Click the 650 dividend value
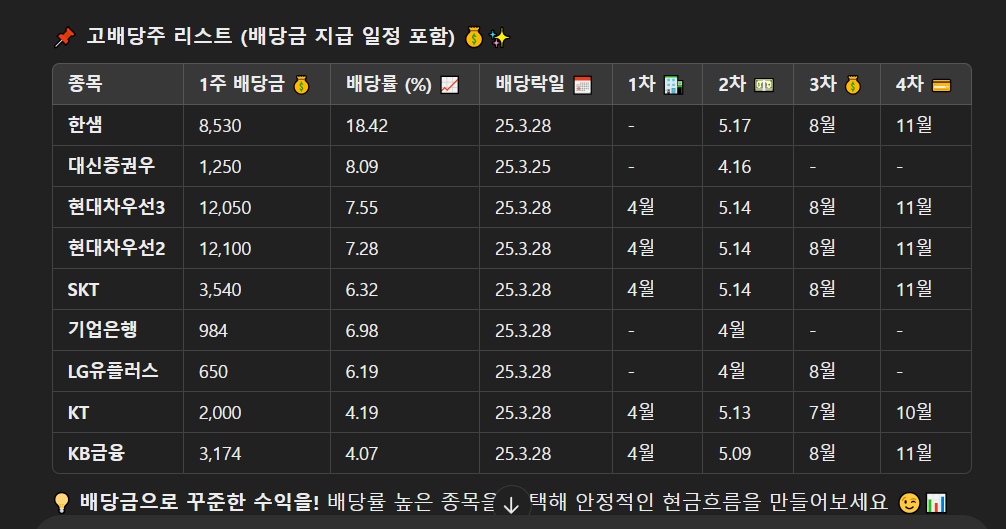 (x=213, y=372)
